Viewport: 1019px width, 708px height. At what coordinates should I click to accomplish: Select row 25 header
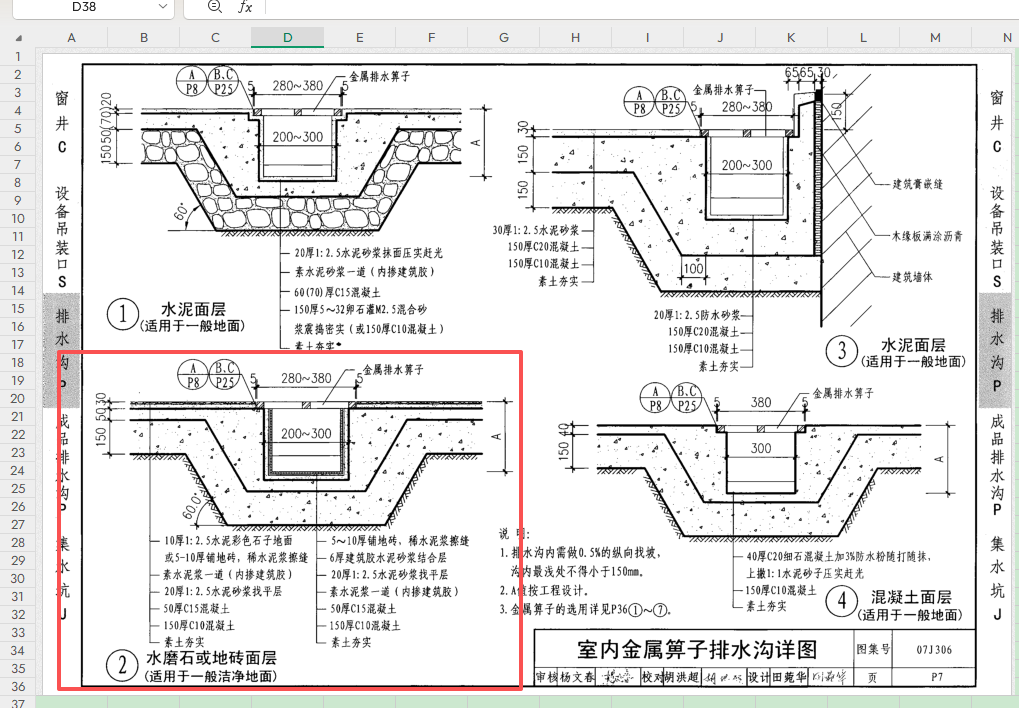[x=18, y=488]
